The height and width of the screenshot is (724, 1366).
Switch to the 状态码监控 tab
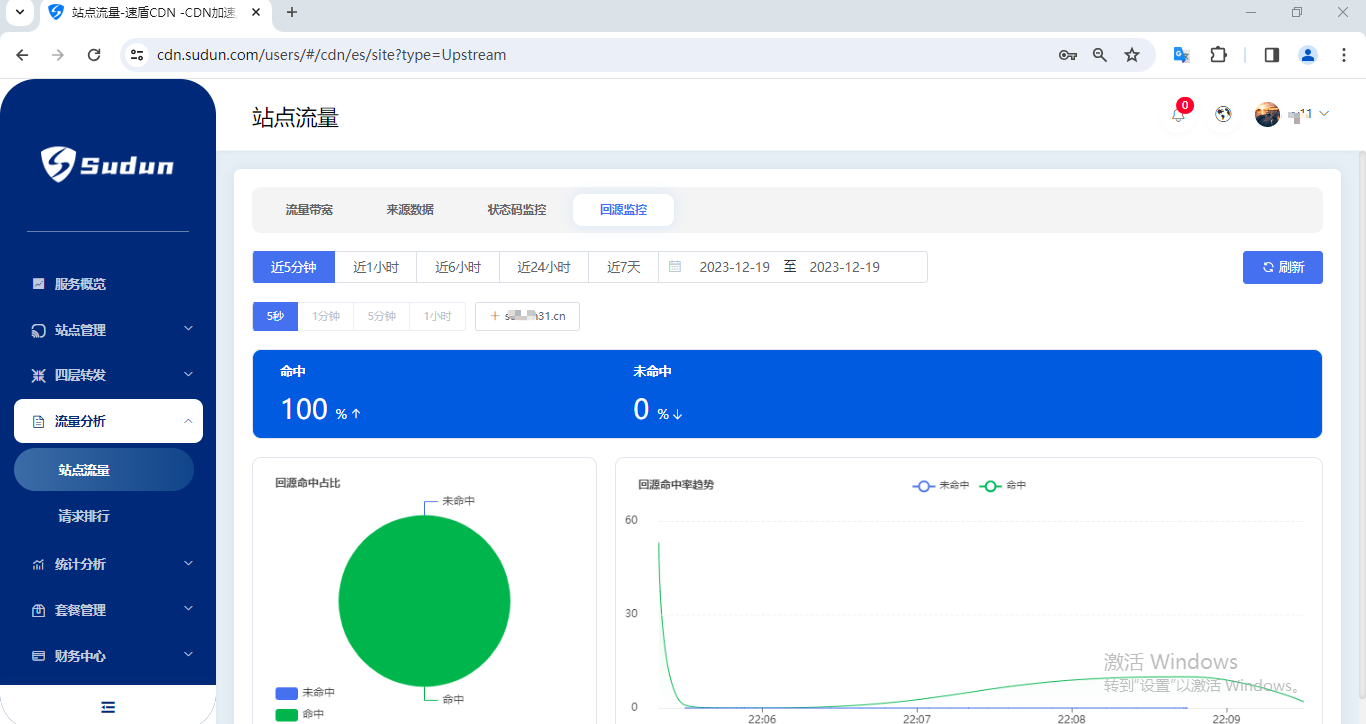517,210
